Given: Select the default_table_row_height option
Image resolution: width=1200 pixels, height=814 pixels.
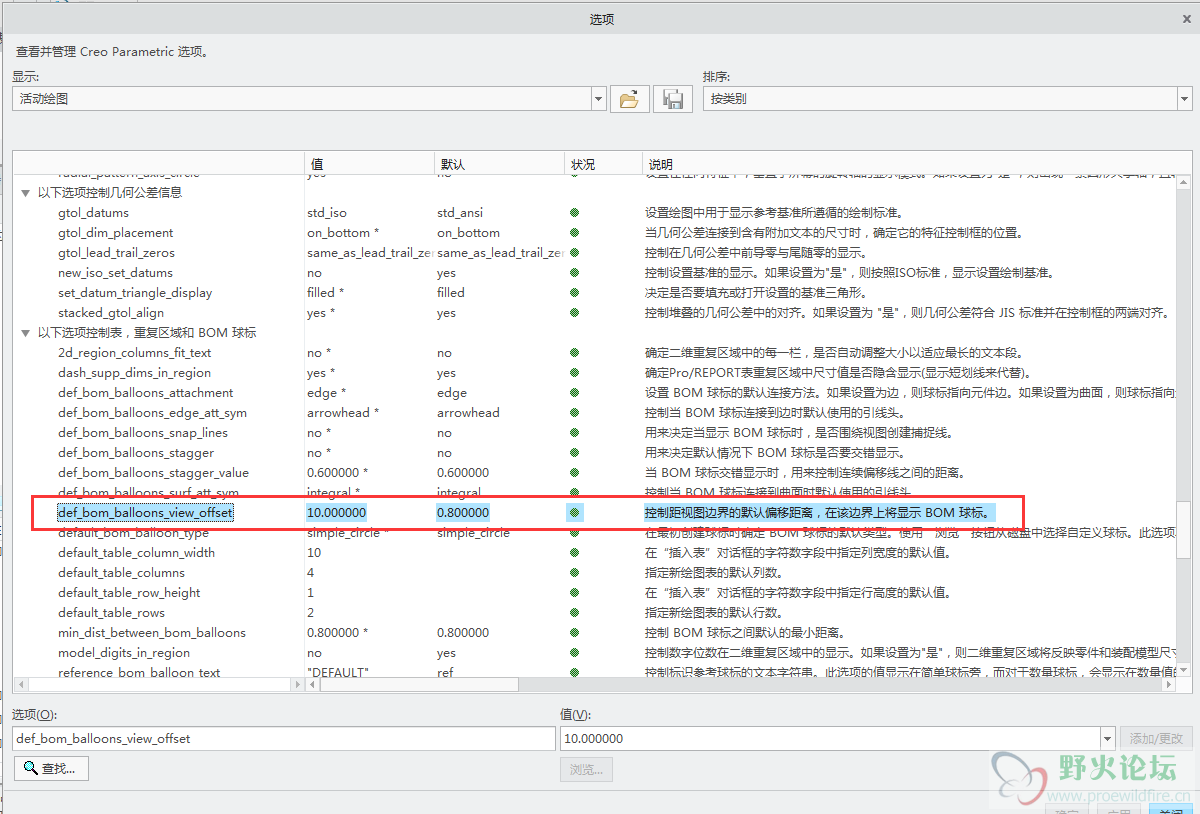Looking at the screenshot, I should [129, 593].
